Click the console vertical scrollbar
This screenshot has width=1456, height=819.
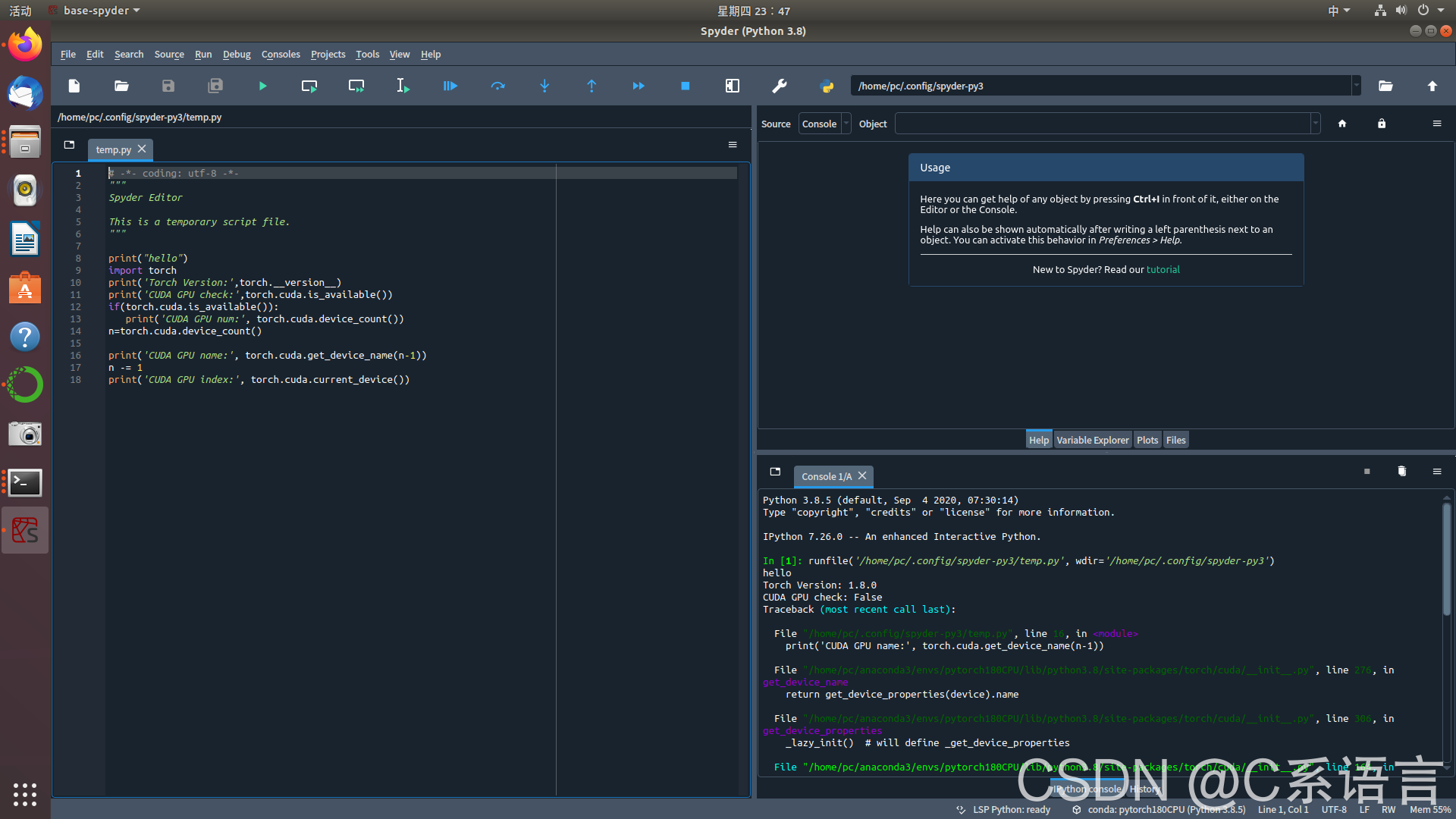coord(1446,557)
